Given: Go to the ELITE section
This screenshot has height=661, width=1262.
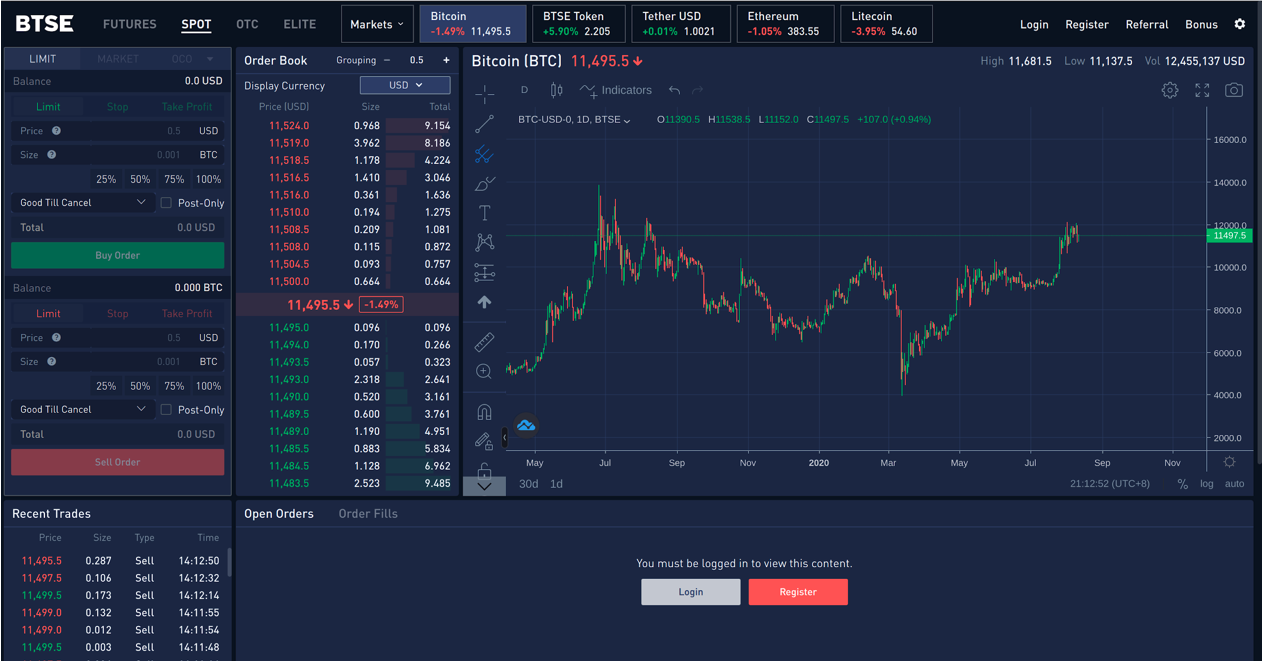Looking at the screenshot, I should coord(300,24).
